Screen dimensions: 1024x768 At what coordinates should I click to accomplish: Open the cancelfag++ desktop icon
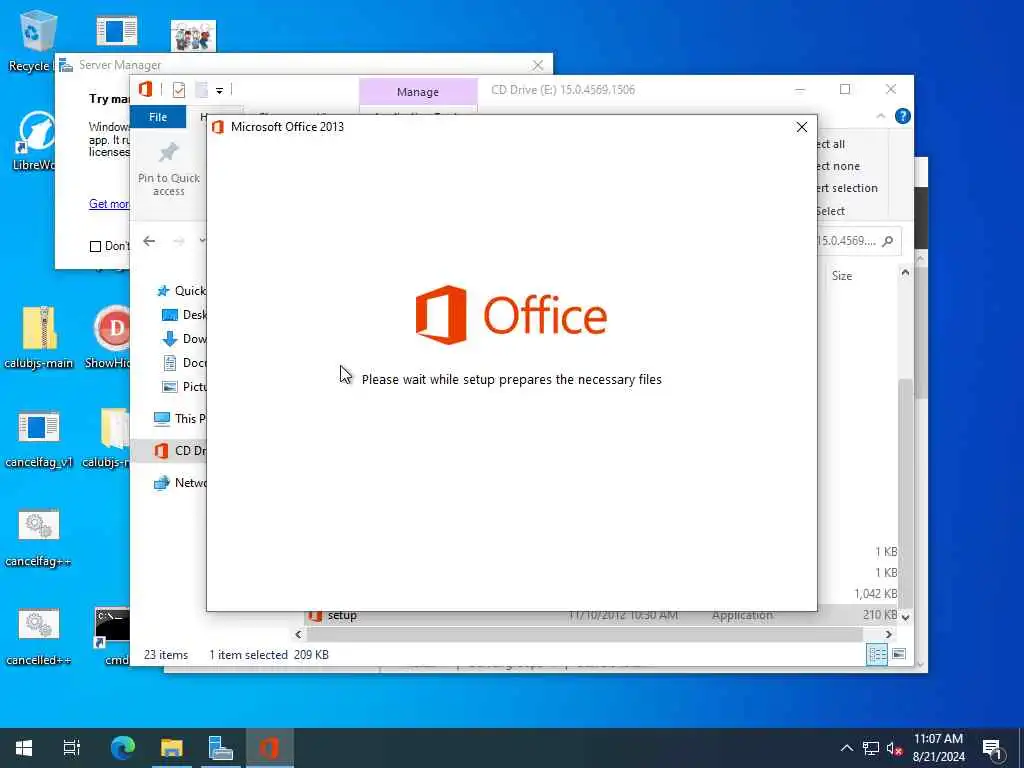[x=39, y=539]
